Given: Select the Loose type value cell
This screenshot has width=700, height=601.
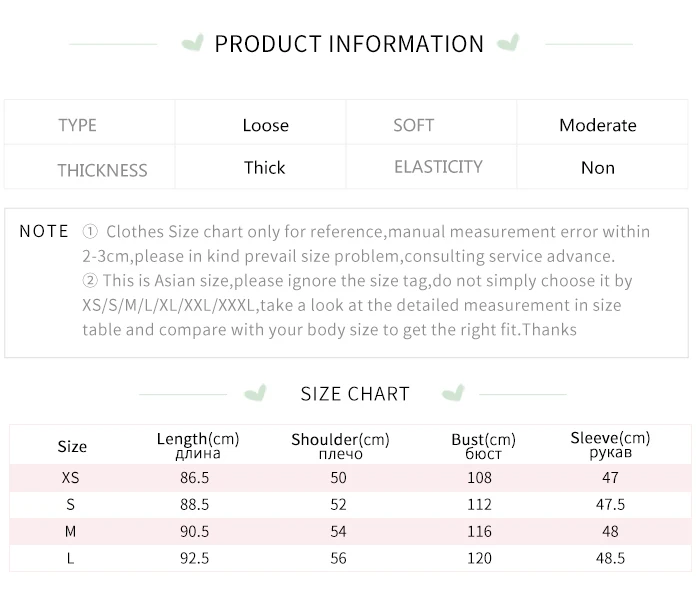Looking at the screenshot, I should click(265, 126).
